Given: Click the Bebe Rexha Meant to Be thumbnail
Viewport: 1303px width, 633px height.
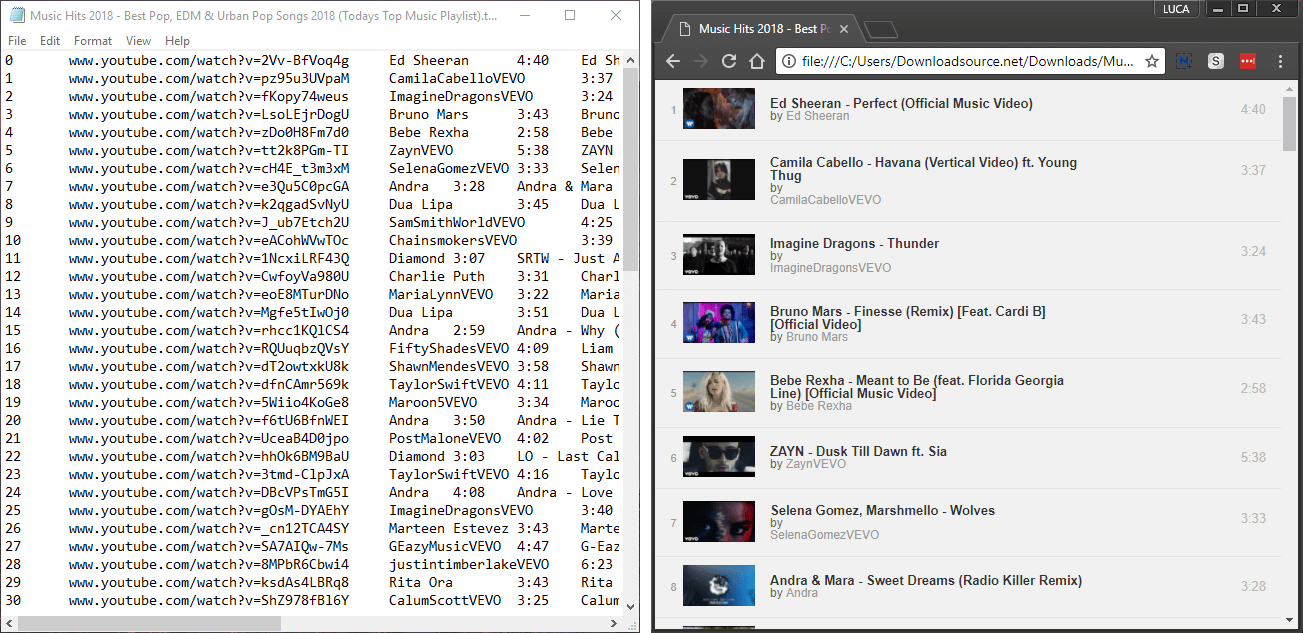Looking at the screenshot, I should [x=718, y=392].
